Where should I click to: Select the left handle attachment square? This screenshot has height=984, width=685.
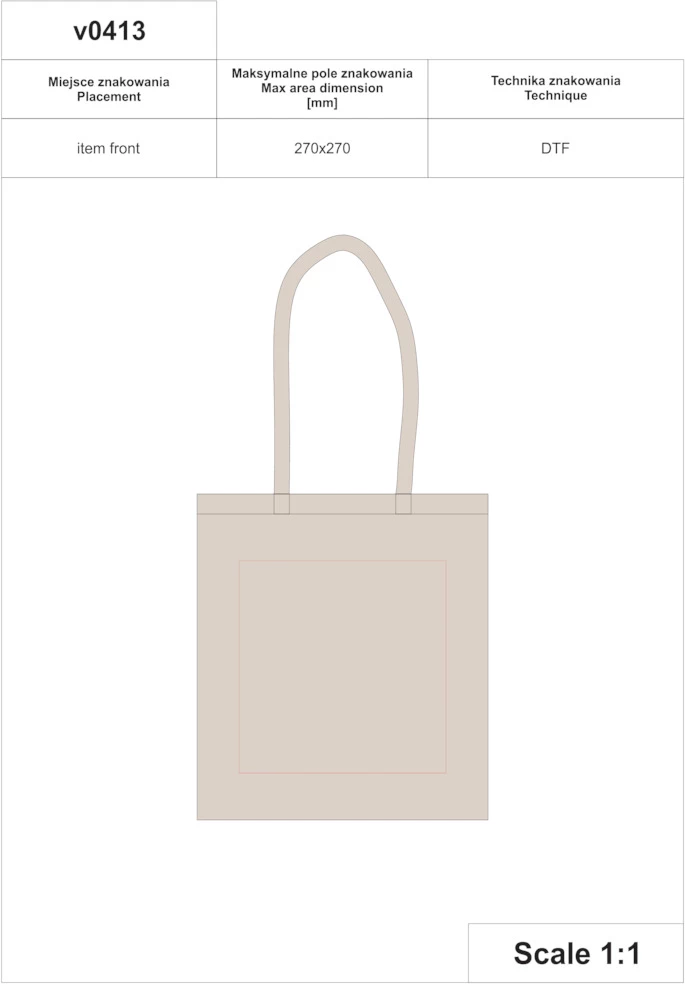click(282, 504)
